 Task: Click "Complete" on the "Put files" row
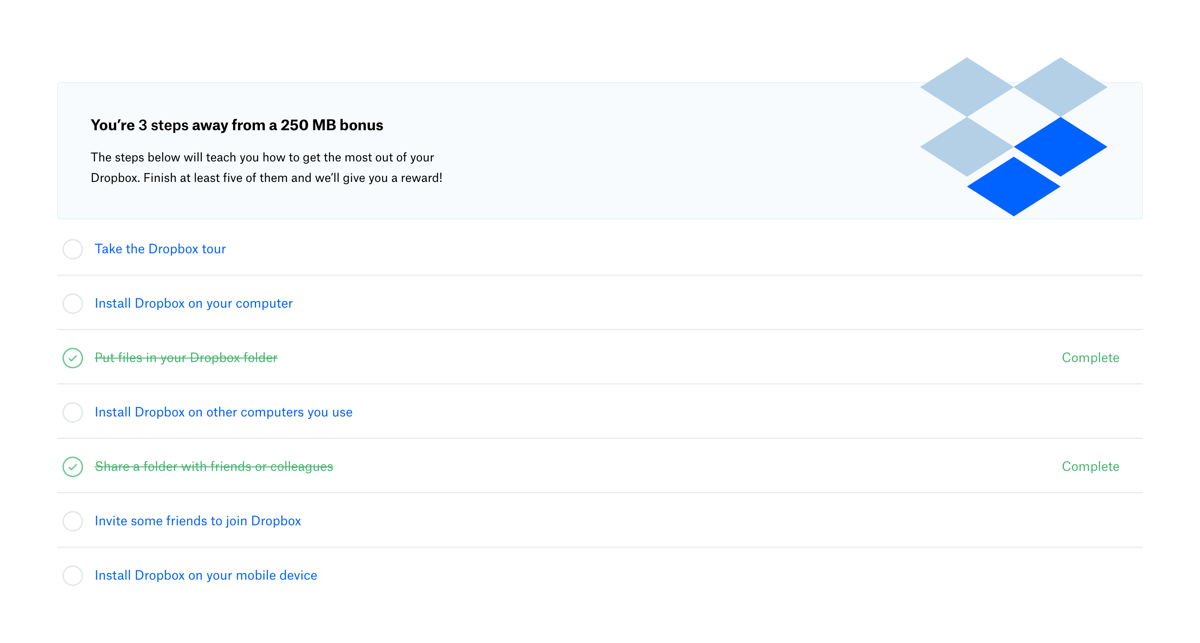coord(1090,357)
